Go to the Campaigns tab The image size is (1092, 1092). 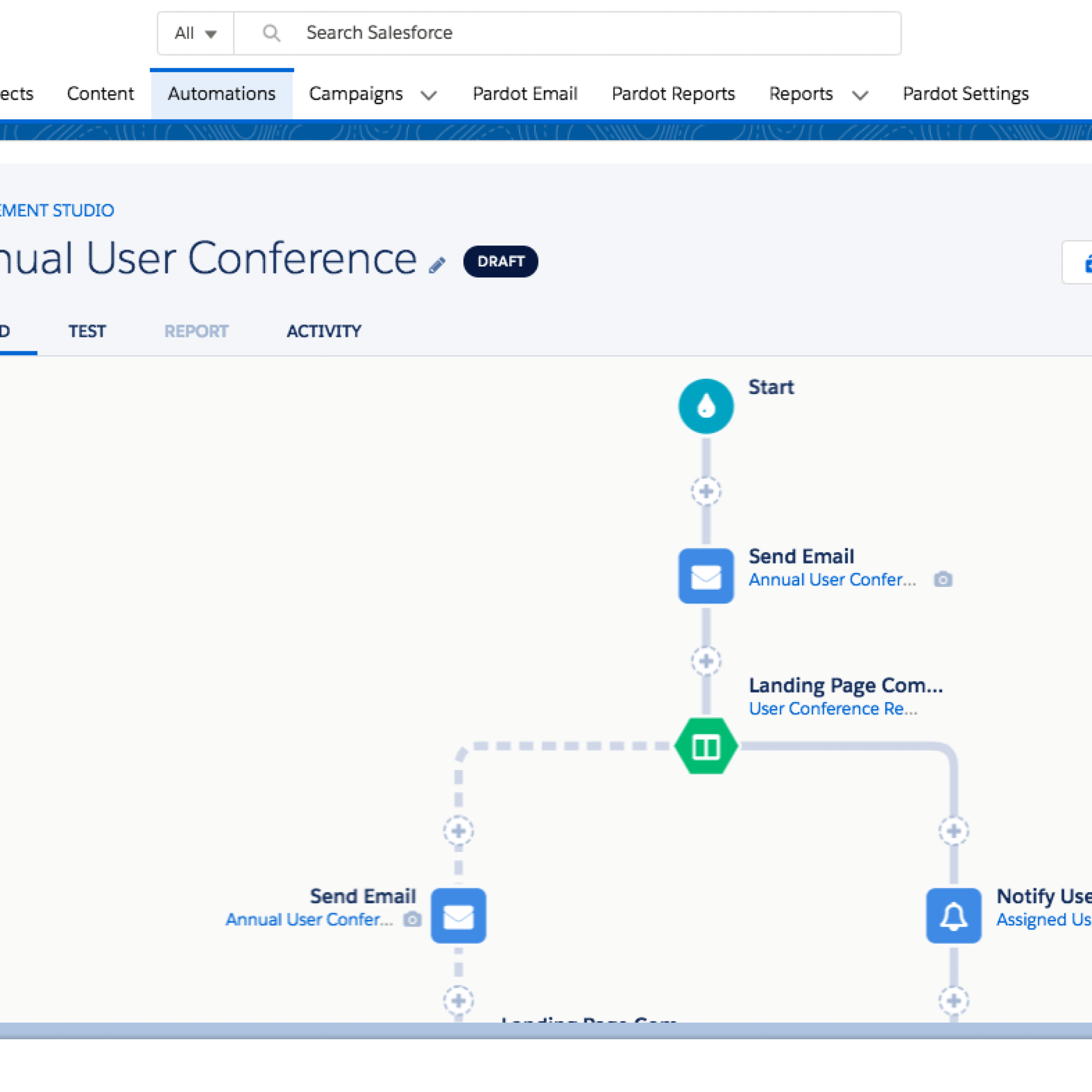tap(356, 94)
